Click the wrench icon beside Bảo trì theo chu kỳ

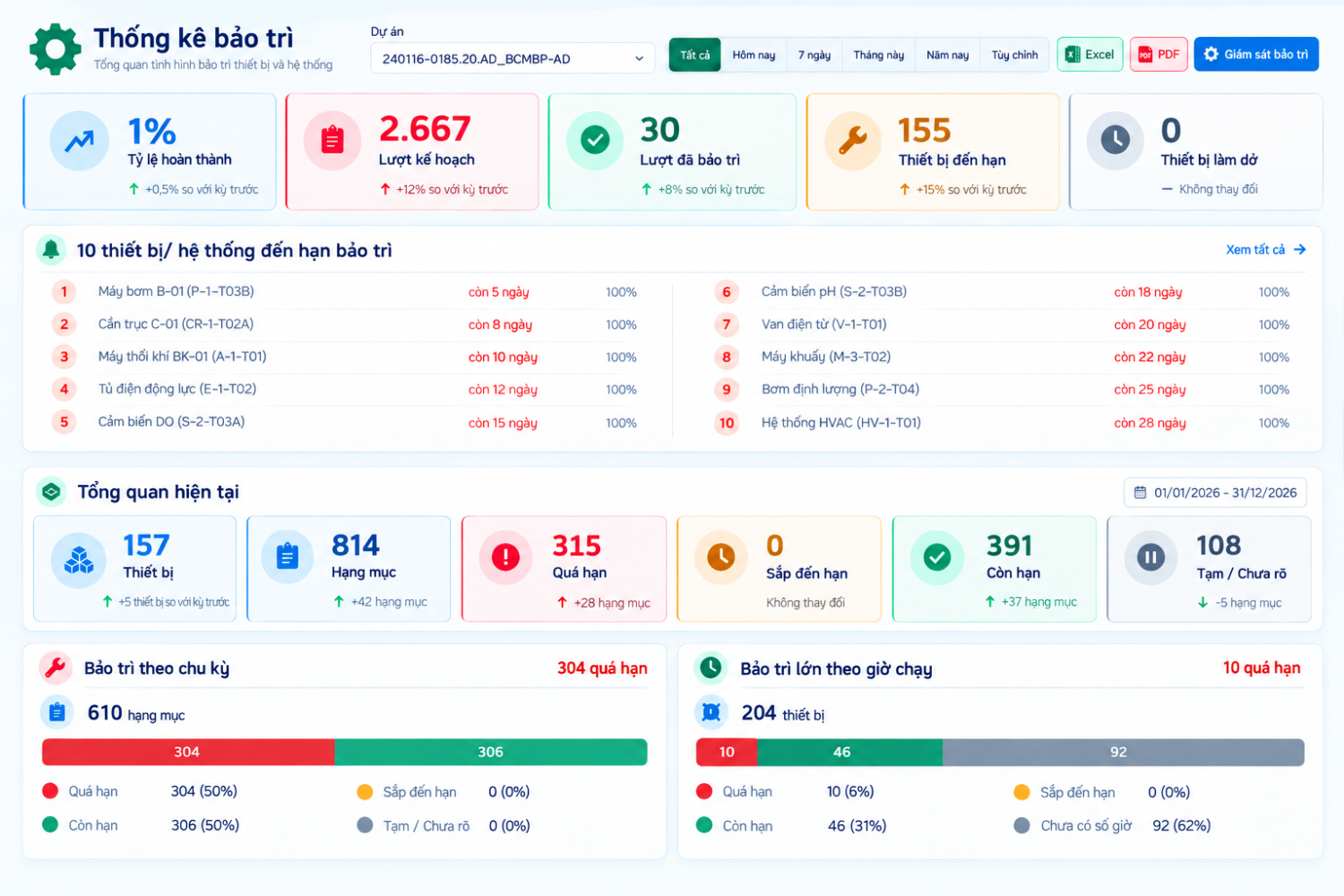(x=56, y=668)
